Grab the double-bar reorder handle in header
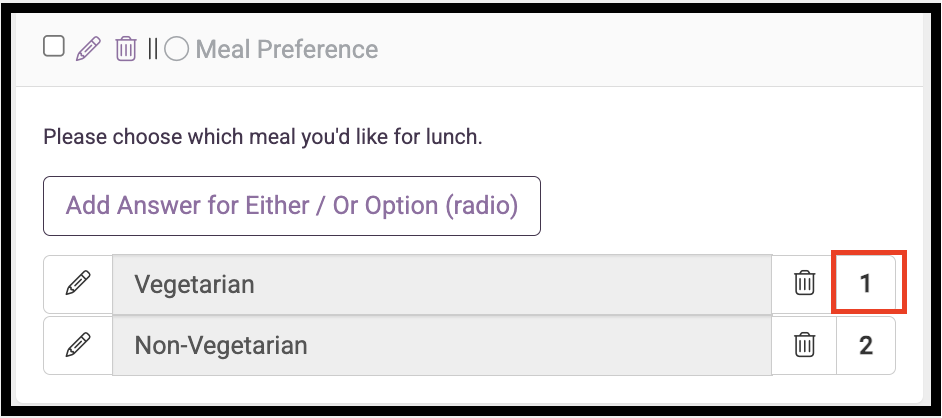This screenshot has width=942, height=418. [x=153, y=49]
